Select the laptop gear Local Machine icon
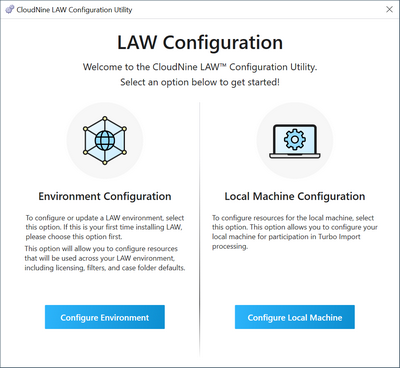Viewport: 400px width, 368px height. point(295,141)
